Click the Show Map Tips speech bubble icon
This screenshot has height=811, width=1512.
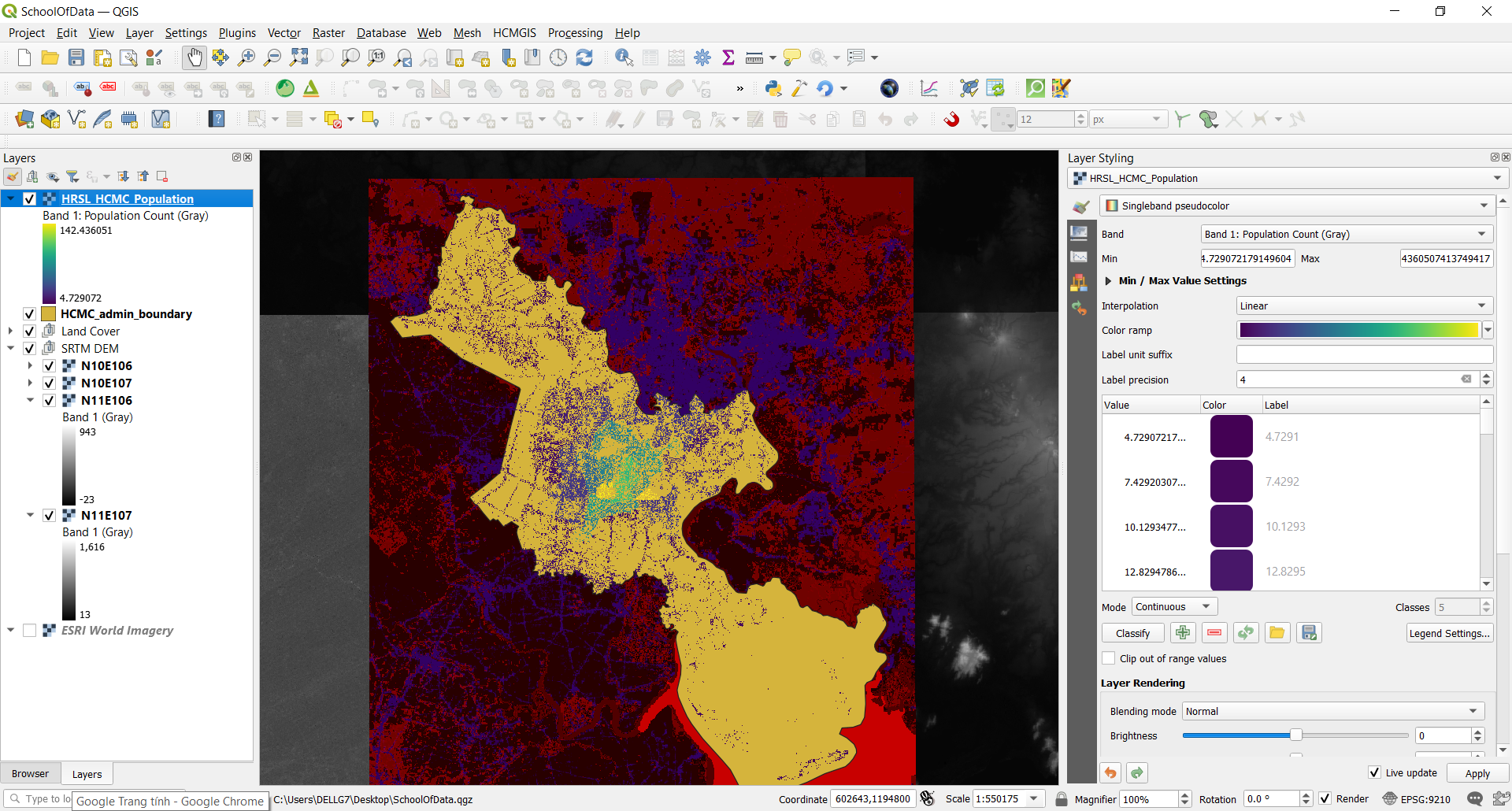click(x=792, y=57)
